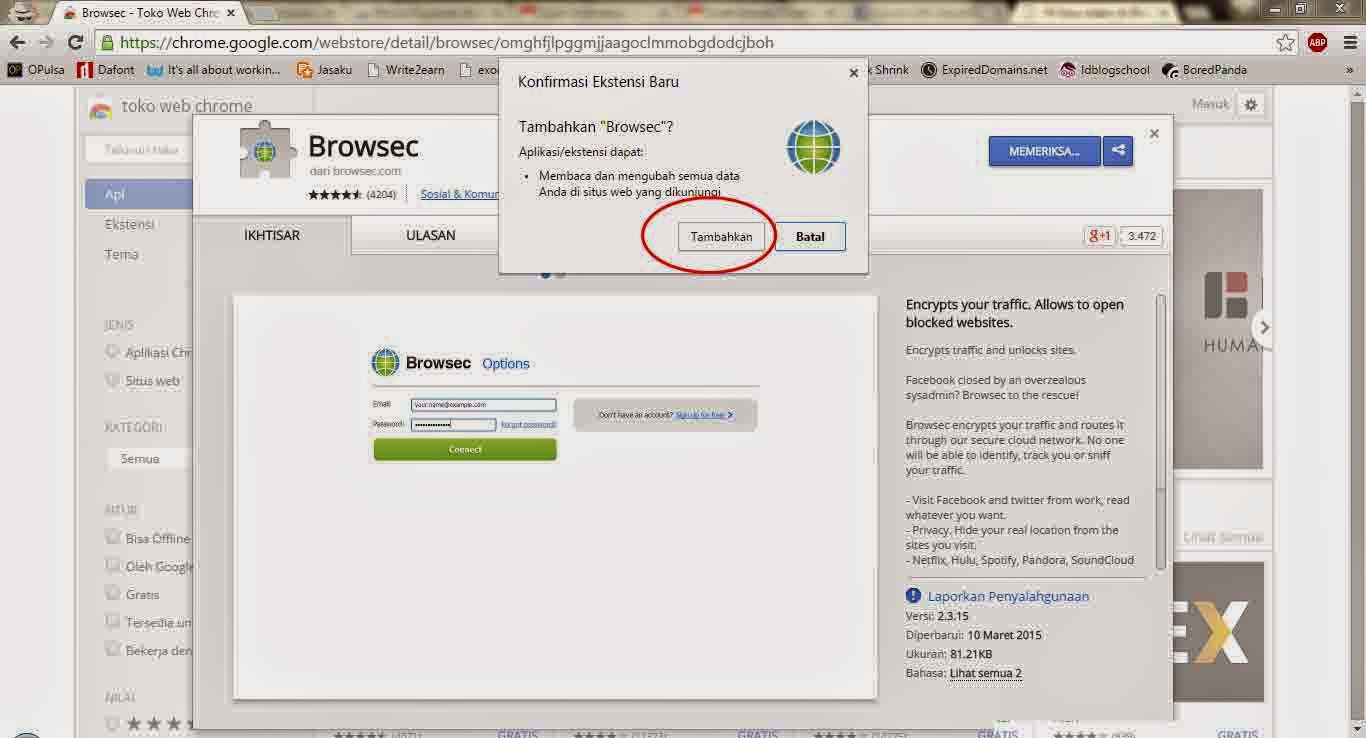Click the Telusuri toko search field
Screen dimensions: 1366x738
point(140,150)
